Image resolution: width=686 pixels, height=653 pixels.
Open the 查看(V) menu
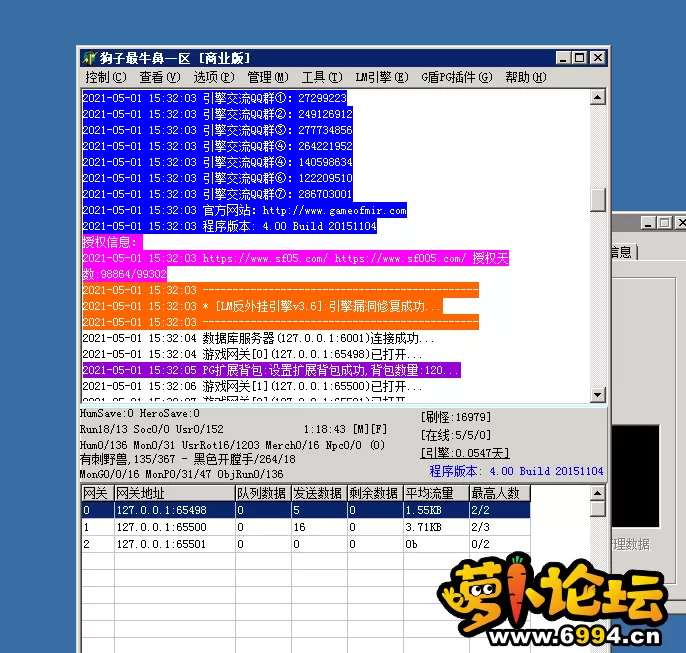click(x=160, y=77)
